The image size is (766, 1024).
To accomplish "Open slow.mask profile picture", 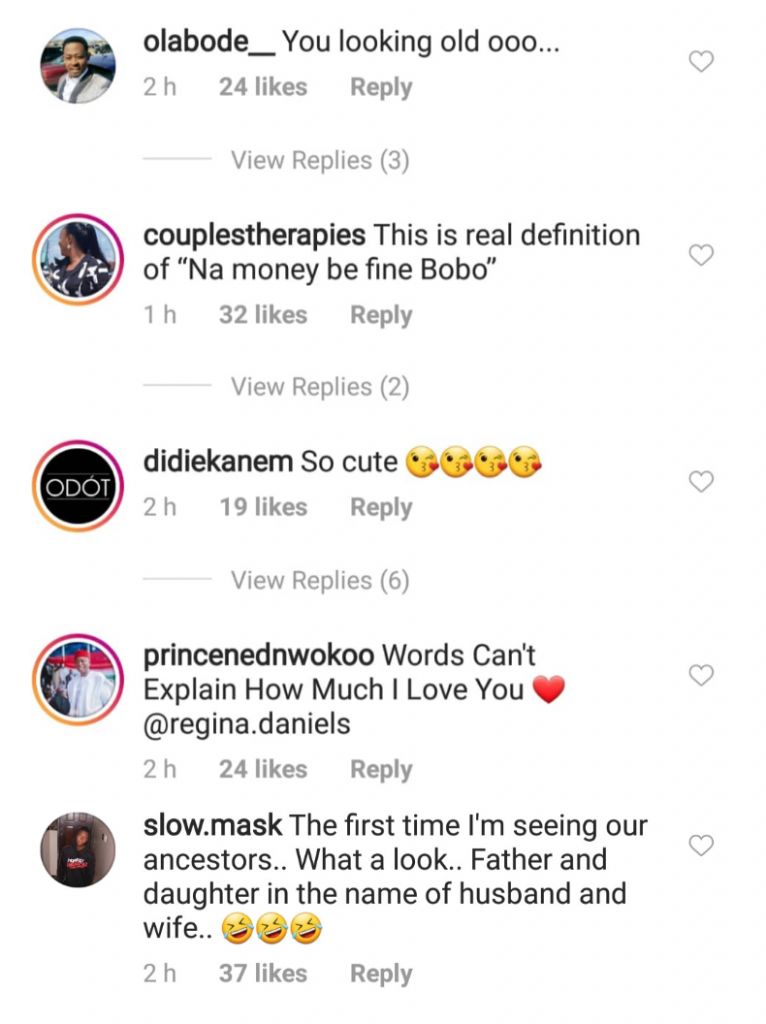I will pos(78,849).
